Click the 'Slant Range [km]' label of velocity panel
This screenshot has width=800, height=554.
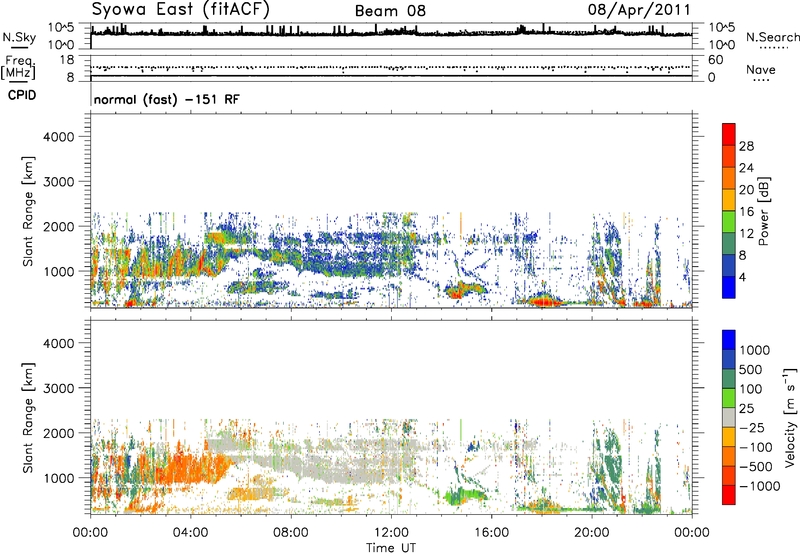(28, 417)
